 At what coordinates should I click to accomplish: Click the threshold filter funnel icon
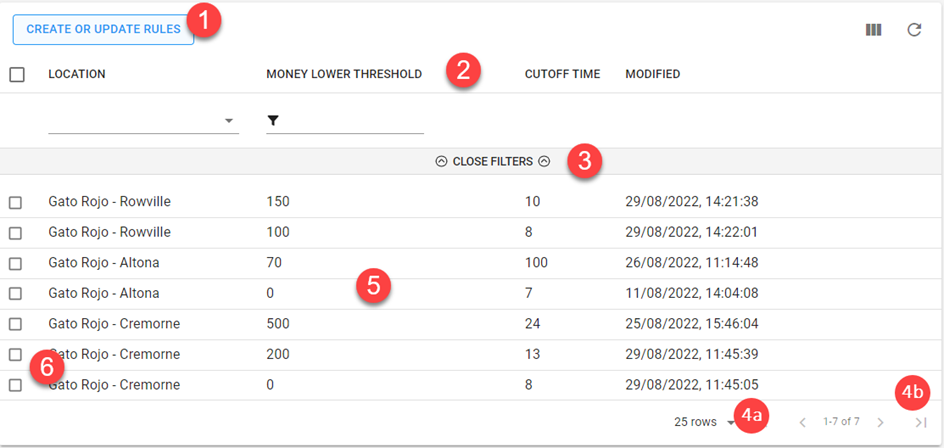tap(273, 121)
